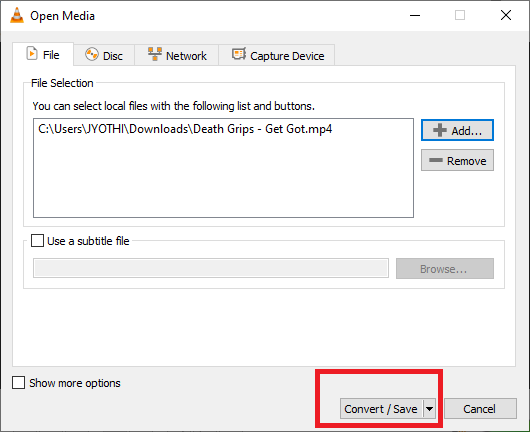This screenshot has width=530, height=432.
Task: Click the Network tab's network icon
Action: click(155, 54)
